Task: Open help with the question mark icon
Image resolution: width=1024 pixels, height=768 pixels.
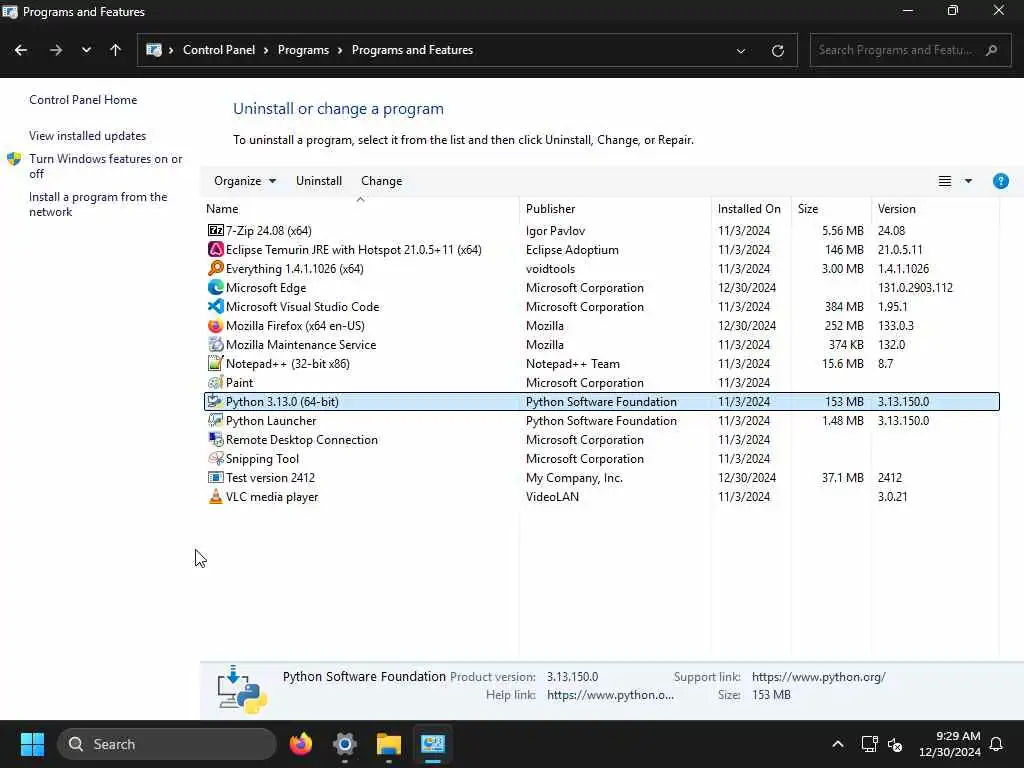Action: tap(1000, 181)
